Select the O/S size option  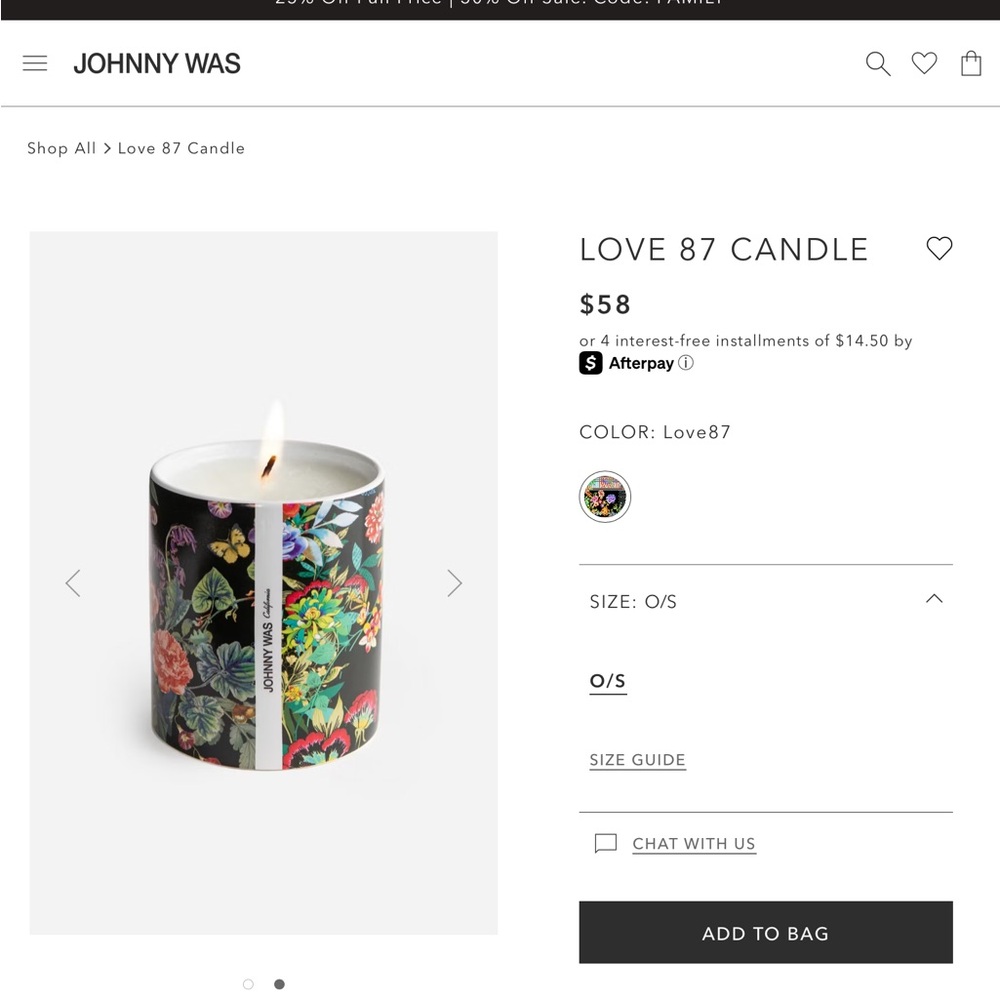click(x=607, y=680)
